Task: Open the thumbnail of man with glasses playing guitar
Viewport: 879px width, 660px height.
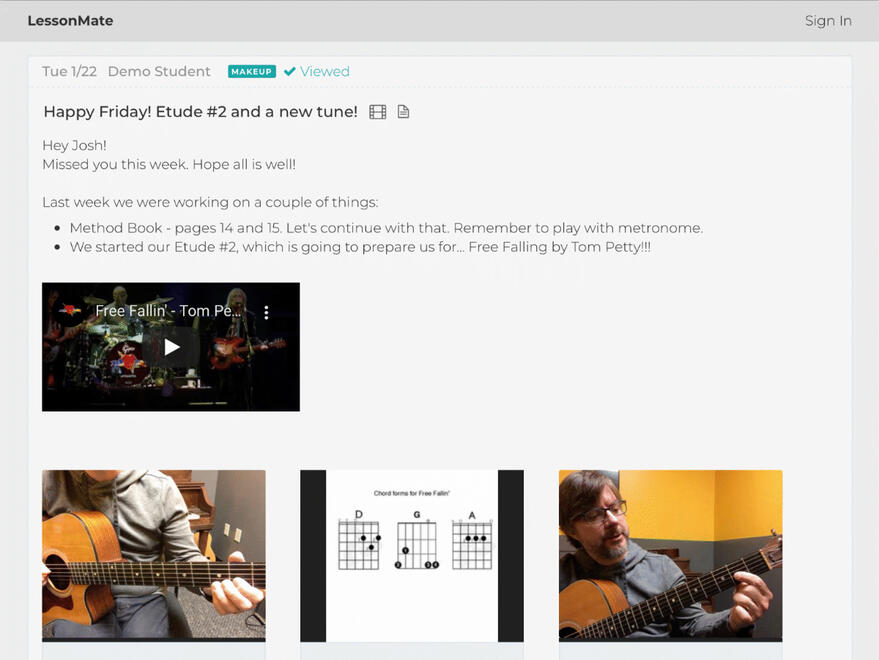Action: coord(670,555)
